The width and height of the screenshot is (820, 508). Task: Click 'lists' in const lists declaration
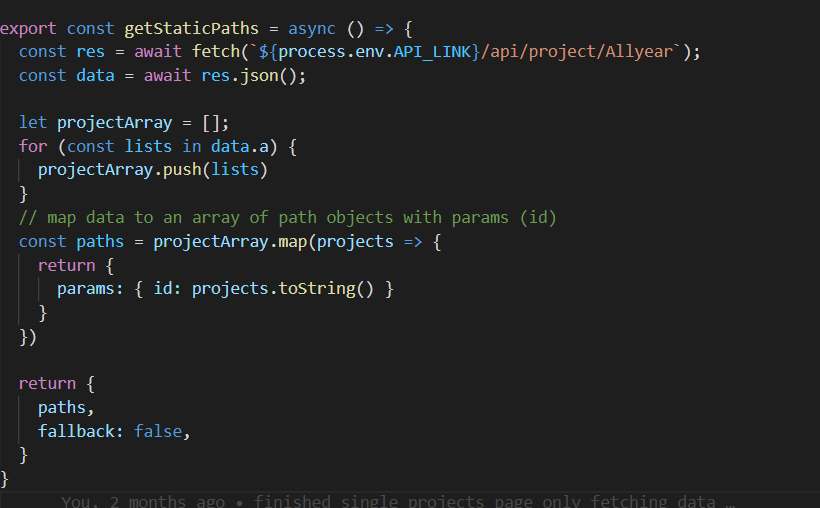point(148,146)
